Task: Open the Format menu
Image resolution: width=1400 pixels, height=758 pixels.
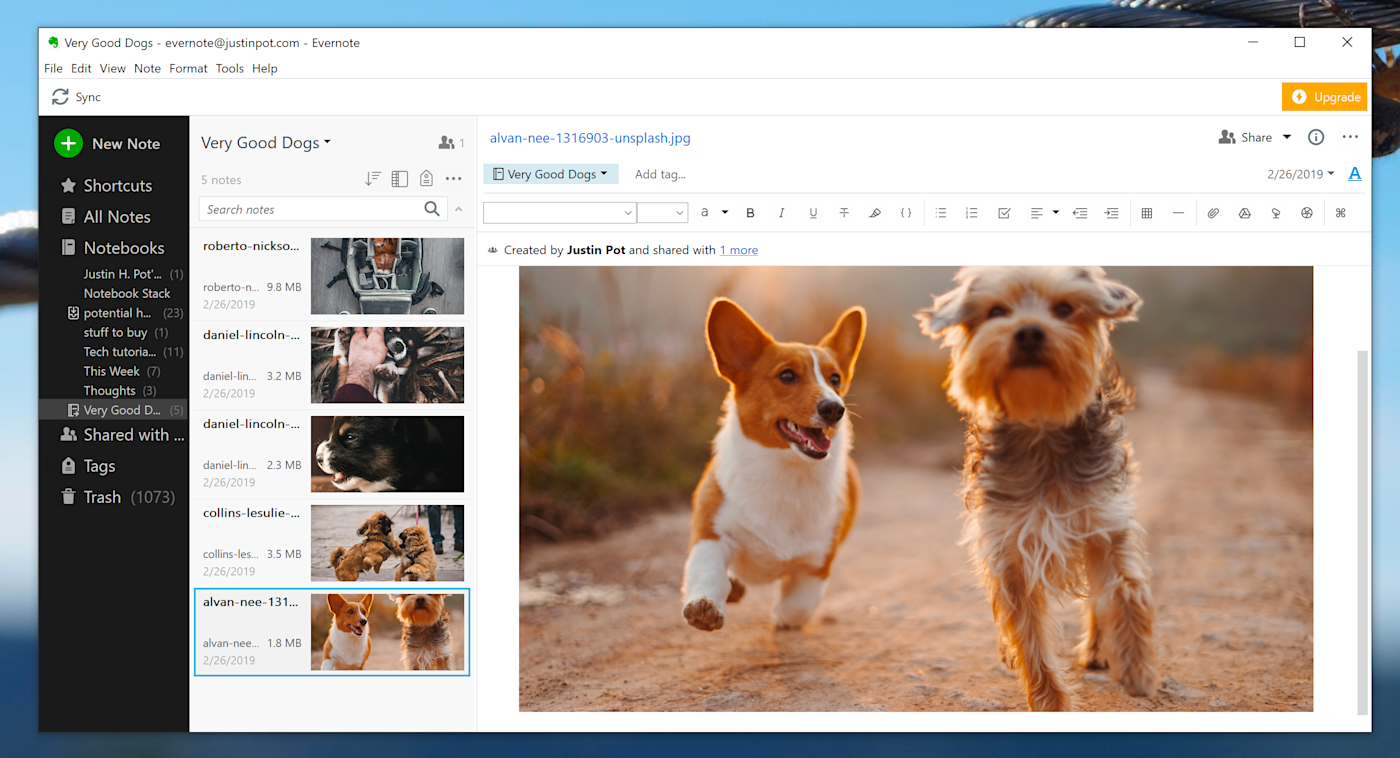Action: coord(188,69)
